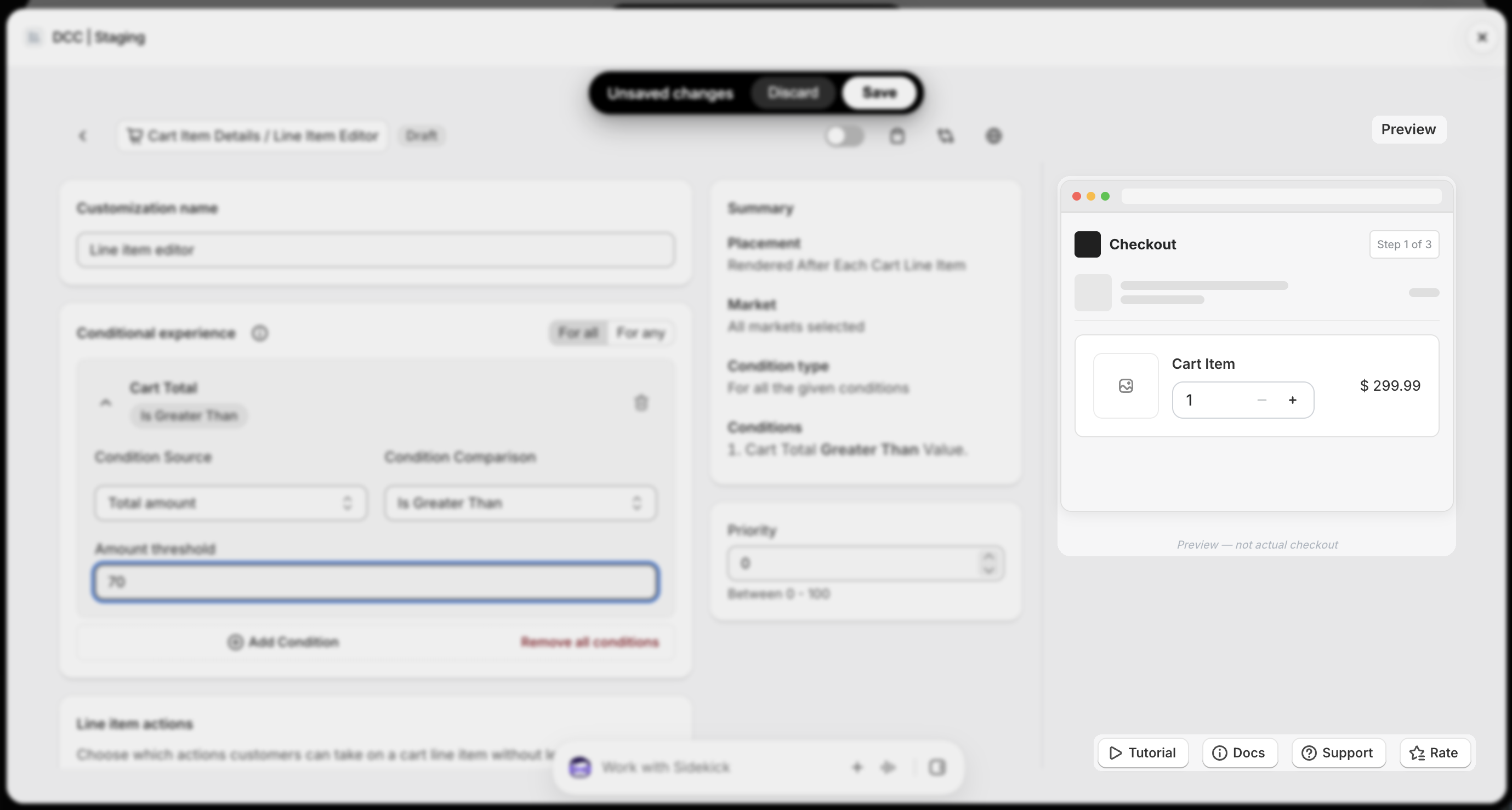Viewport: 1512px width, 810px height.
Task: Click the trash icon on Cart Total condition
Action: pyautogui.click(x=641, y=403)
